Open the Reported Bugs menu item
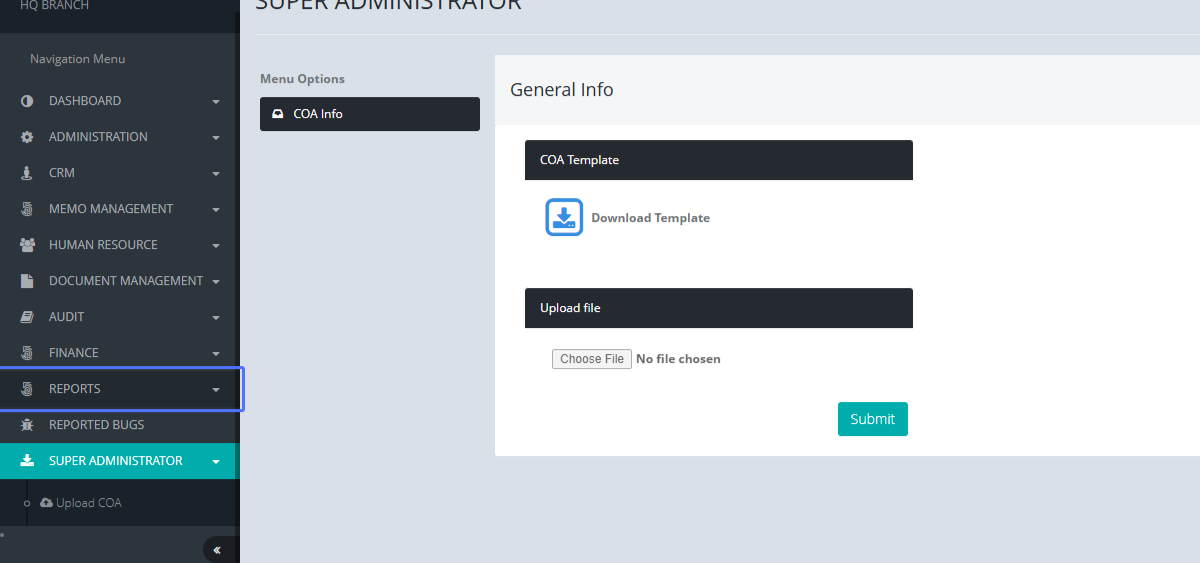The image size is (1200, 563). click(x=96, y=425)
